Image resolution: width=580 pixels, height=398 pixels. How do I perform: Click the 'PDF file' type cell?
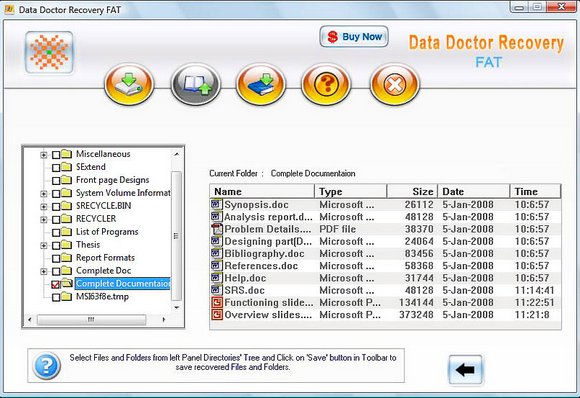pyautogui.click(x=337, y=229)
